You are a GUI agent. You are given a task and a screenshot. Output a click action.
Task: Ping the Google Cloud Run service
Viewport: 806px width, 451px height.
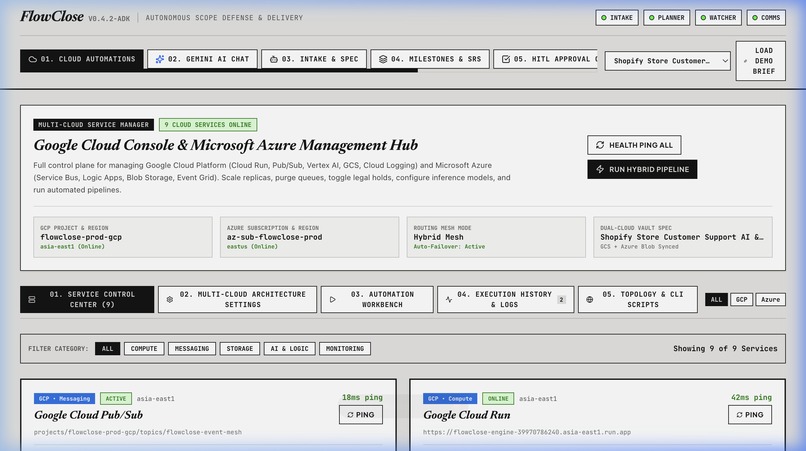(750, 414)
